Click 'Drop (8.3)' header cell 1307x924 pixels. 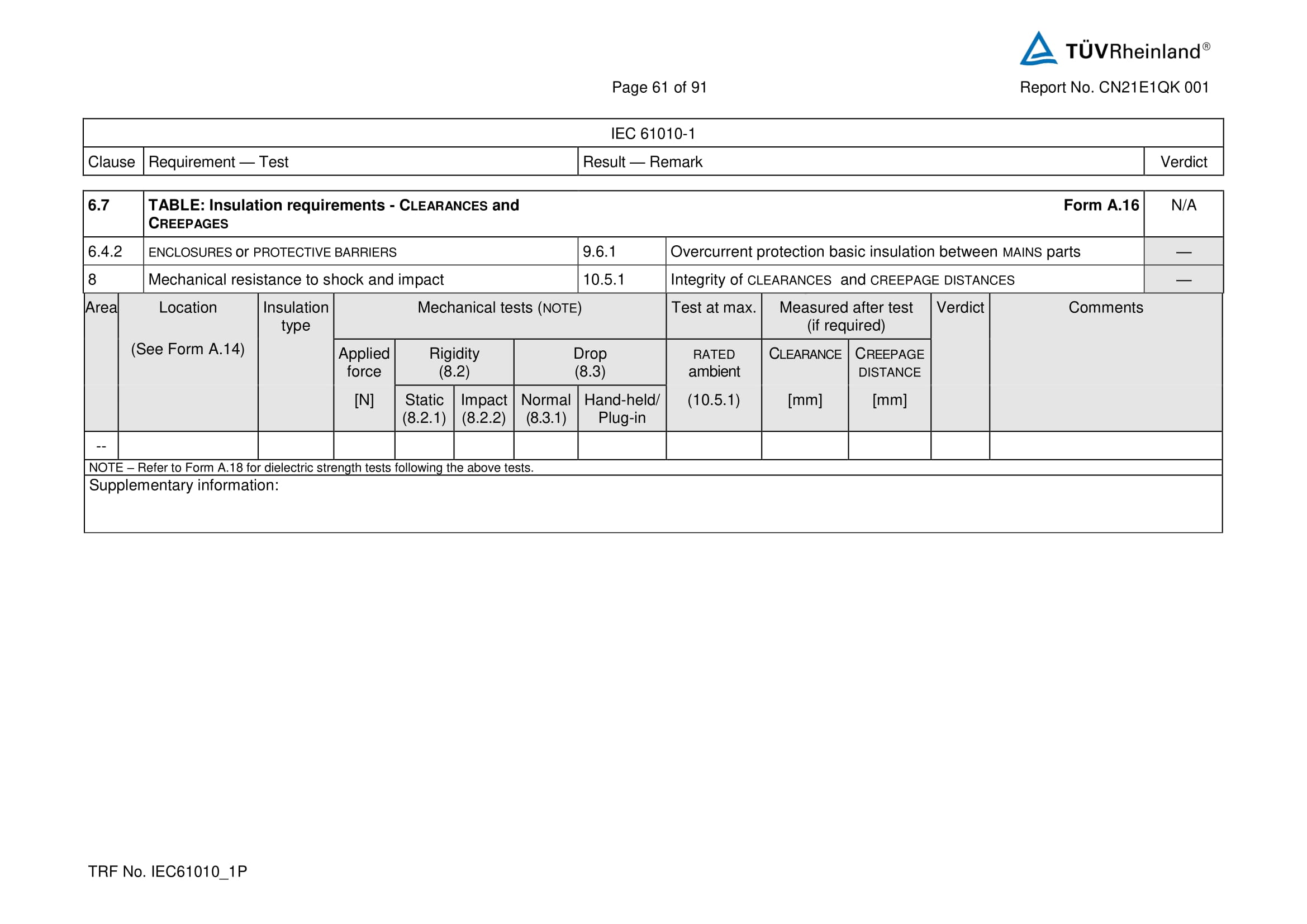[x=590, y=363]
